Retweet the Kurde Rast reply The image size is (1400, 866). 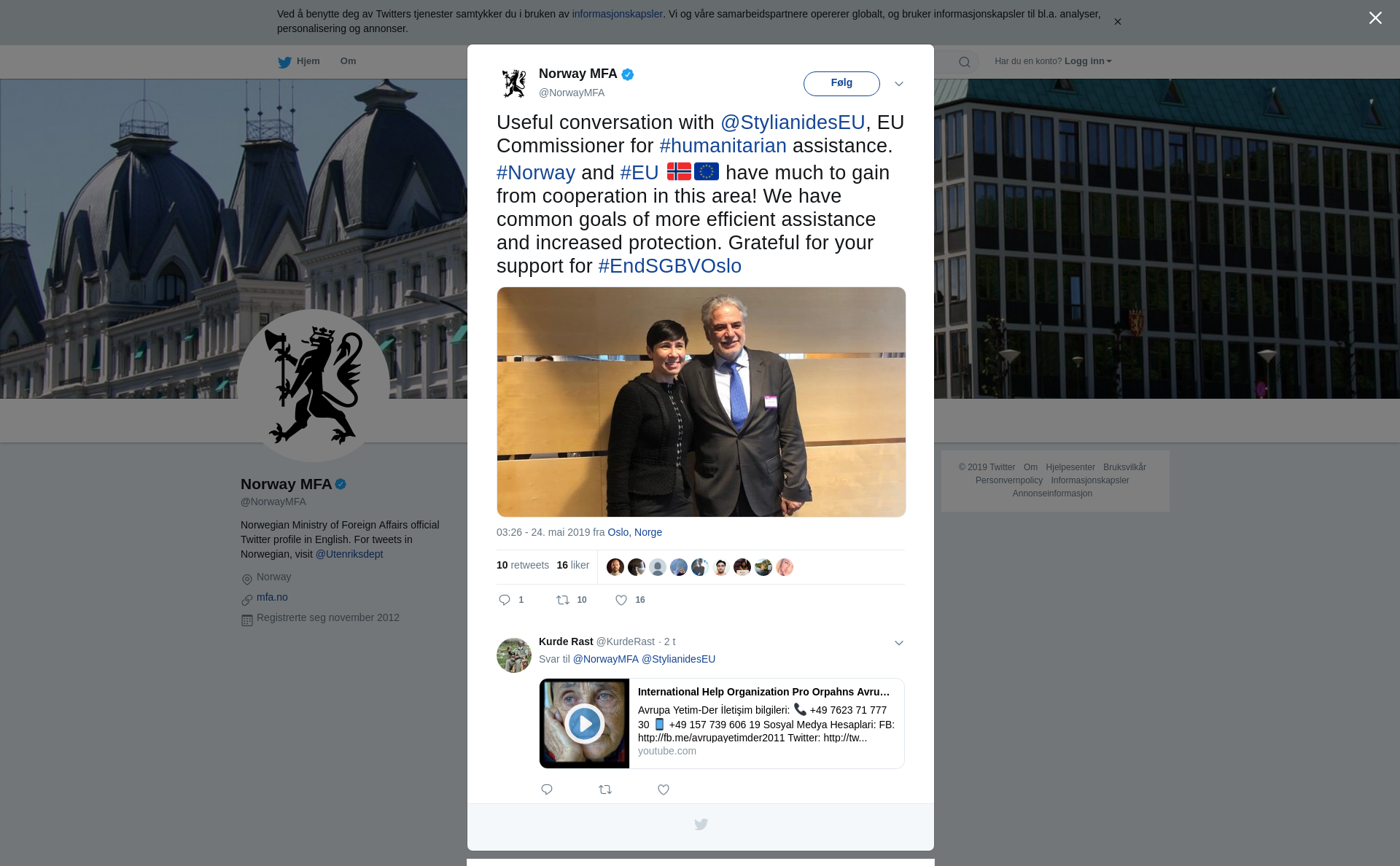click(605, 789)
